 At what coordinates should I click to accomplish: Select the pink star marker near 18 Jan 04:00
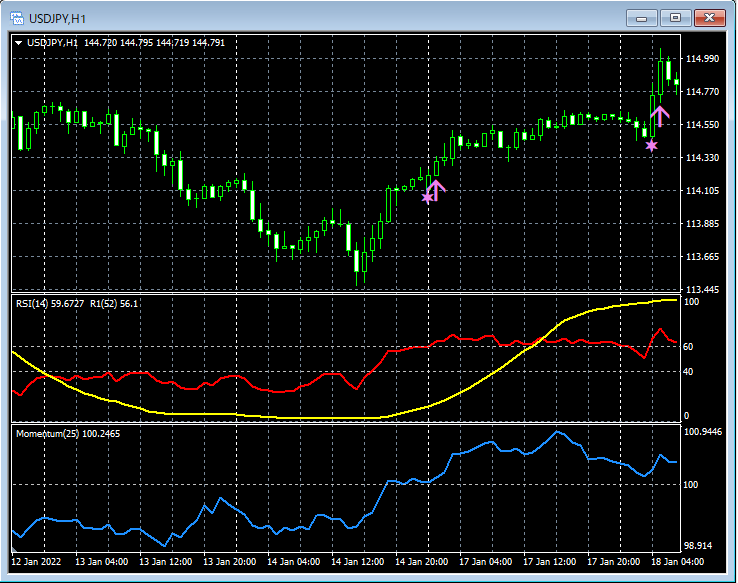tap(651, 145)
